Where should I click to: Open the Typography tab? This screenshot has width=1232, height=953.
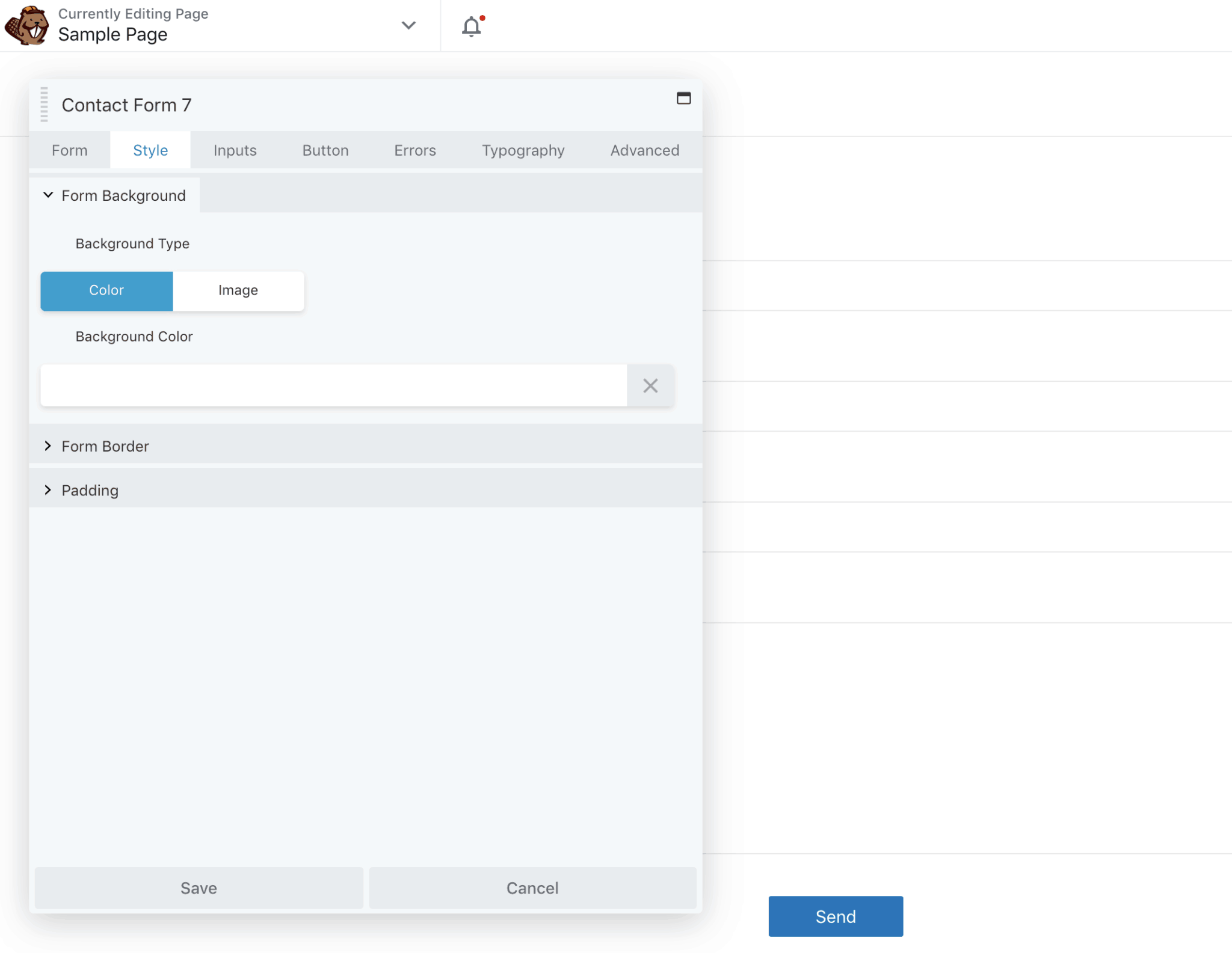click(x=522, y=150)
